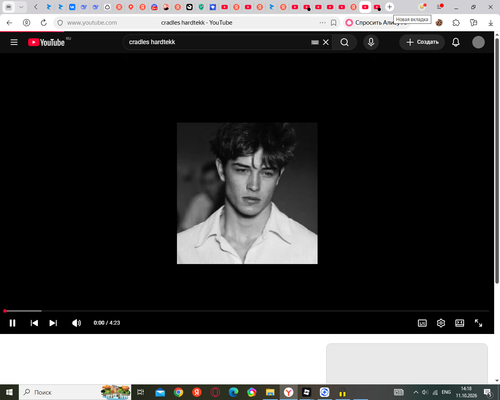Open the cookie extension icon
The height and width of the screenshot is (400, 500).
click(x=439, y=23)
